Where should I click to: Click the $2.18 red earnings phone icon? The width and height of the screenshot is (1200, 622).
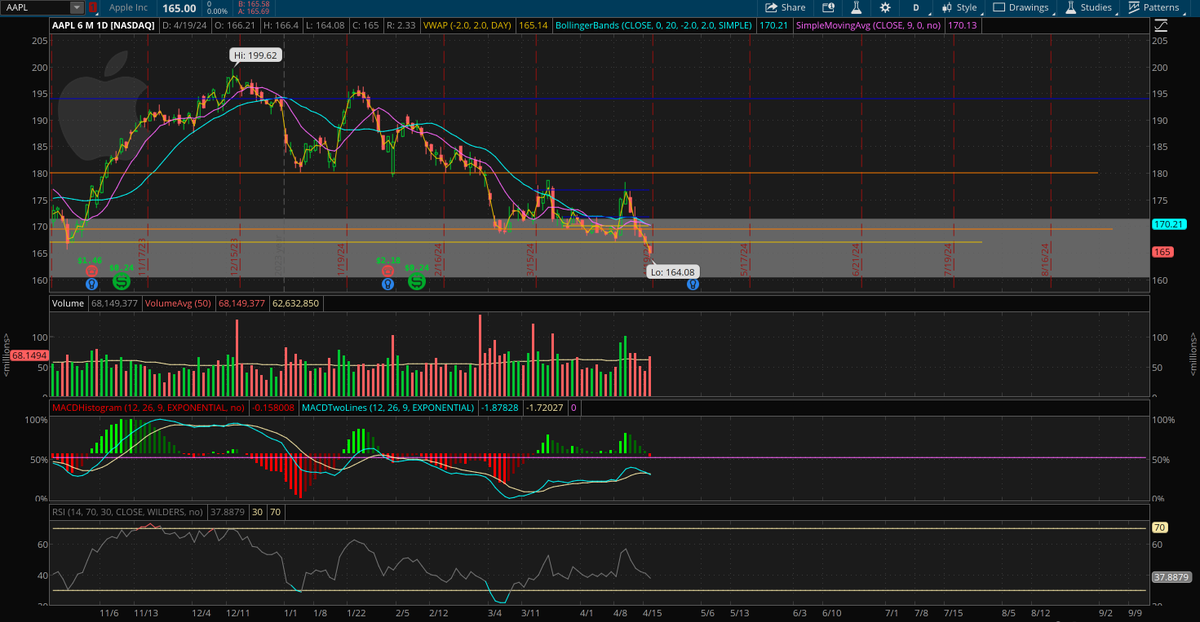(389, 270)
